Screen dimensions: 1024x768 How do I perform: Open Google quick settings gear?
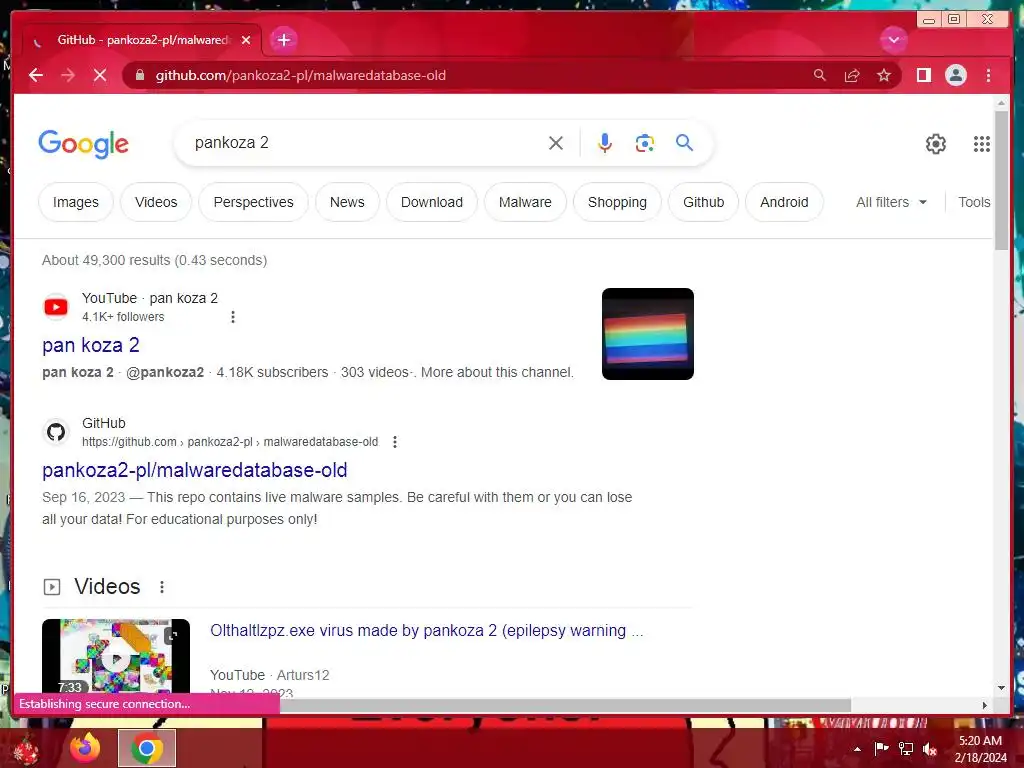click(x=936, y=144)
